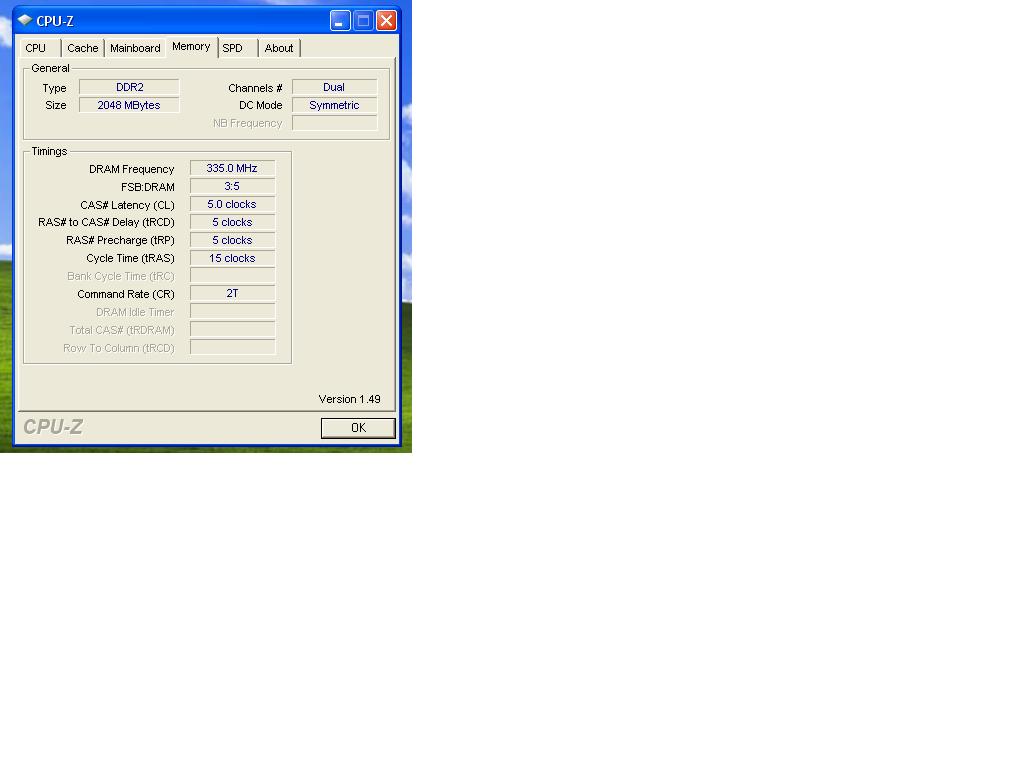Switch to the CPU tab
Viewport: 1024px width, 768px height.
pos(39,48)
